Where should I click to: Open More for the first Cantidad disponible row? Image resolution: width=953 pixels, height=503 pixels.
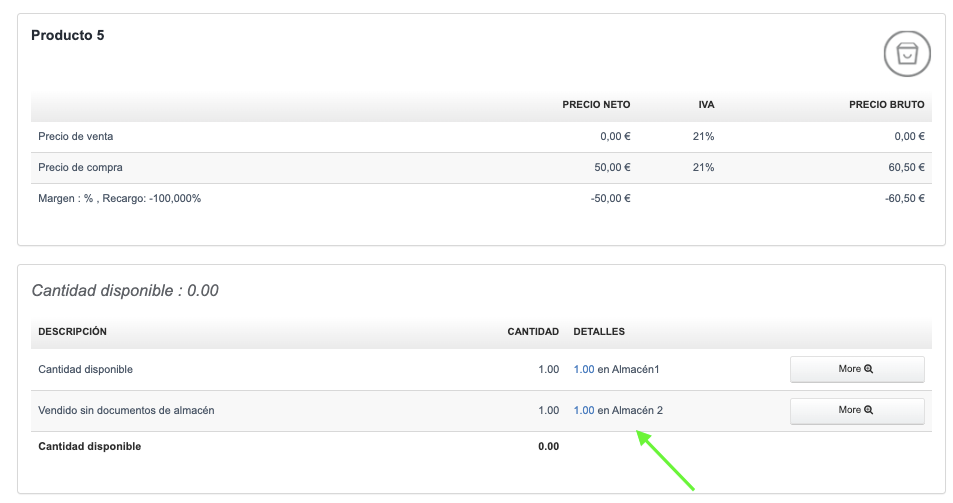pos(857,369)
